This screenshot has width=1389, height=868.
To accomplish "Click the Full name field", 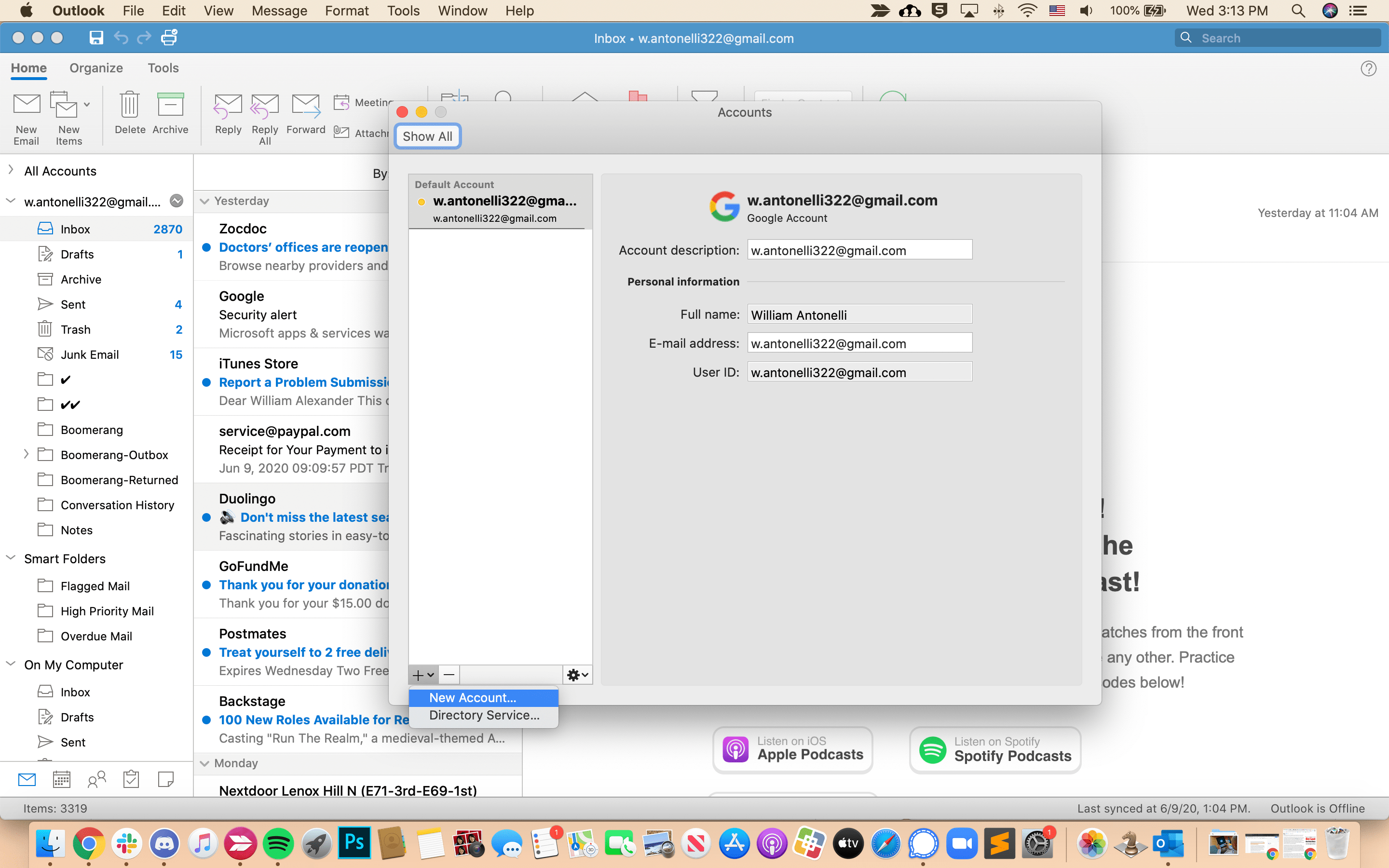I will point(859,314).
